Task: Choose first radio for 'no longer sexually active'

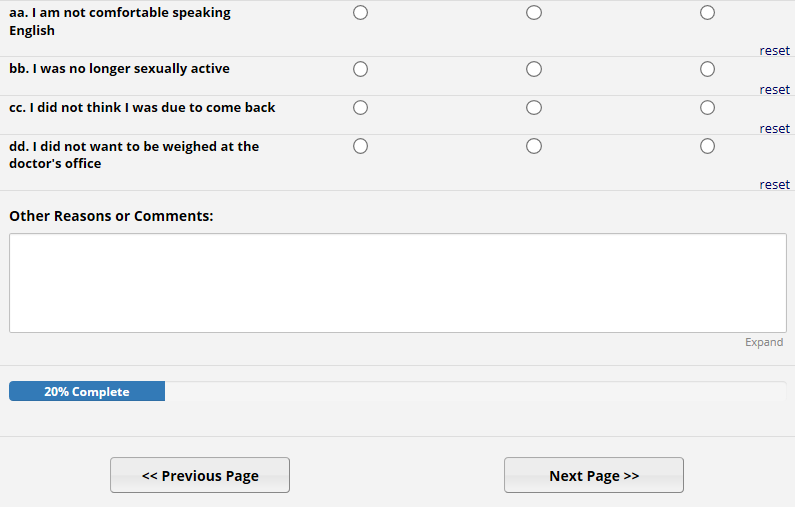Action: click(361, 69)
